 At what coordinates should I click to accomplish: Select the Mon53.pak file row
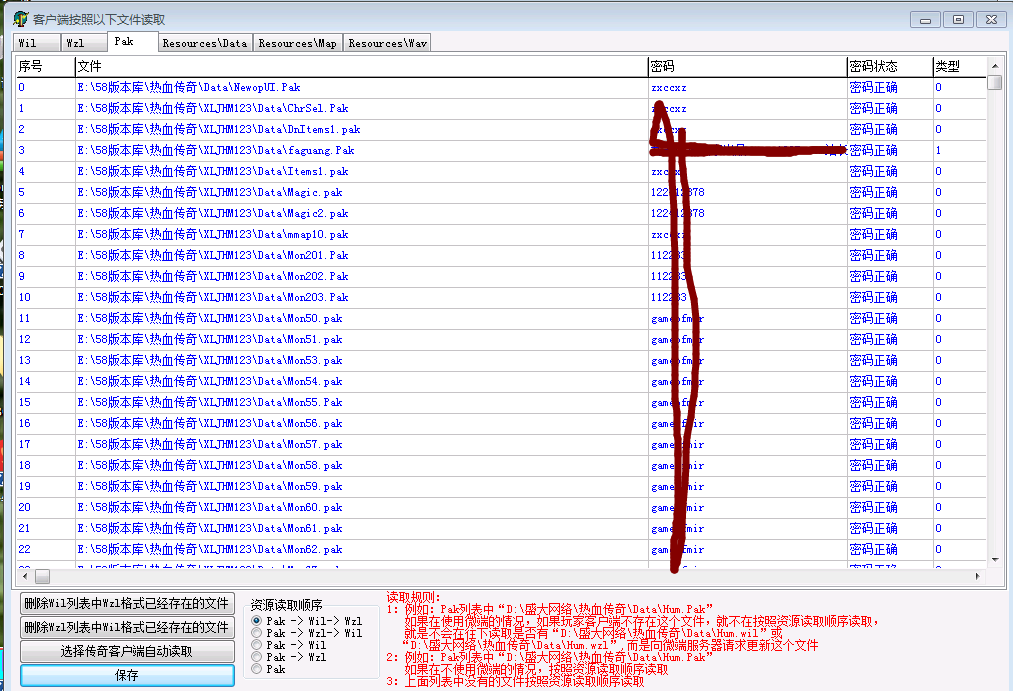click(501, 360)
